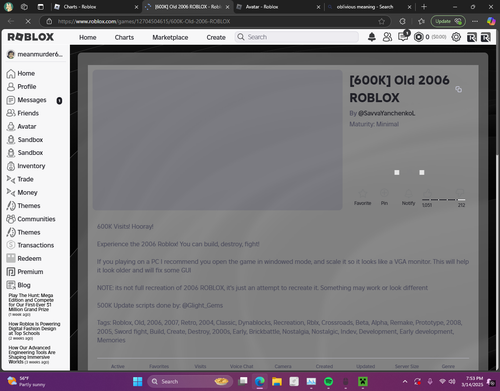Open the tab actions menu icon
Viewport: 500px width, 391px height.
(40, 7)
